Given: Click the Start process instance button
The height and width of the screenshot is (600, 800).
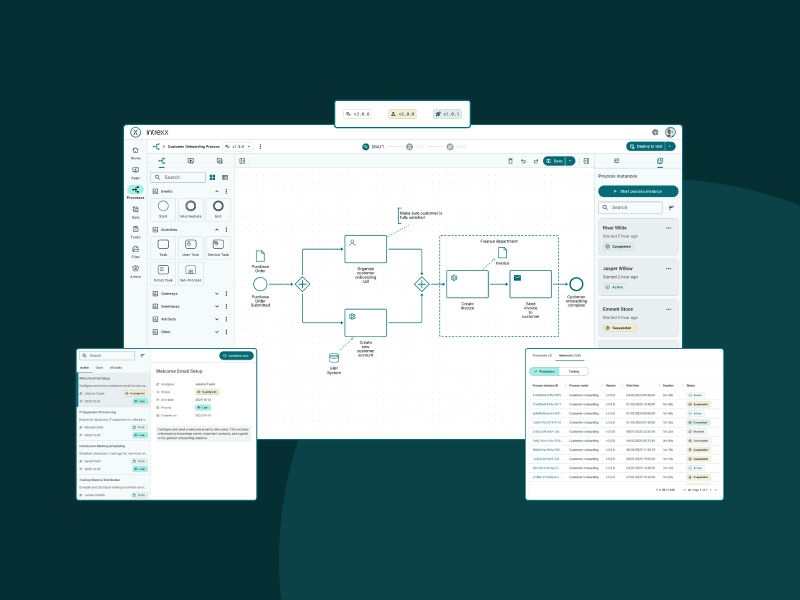Looking at the screenshot, I should [x=638, y=191].
